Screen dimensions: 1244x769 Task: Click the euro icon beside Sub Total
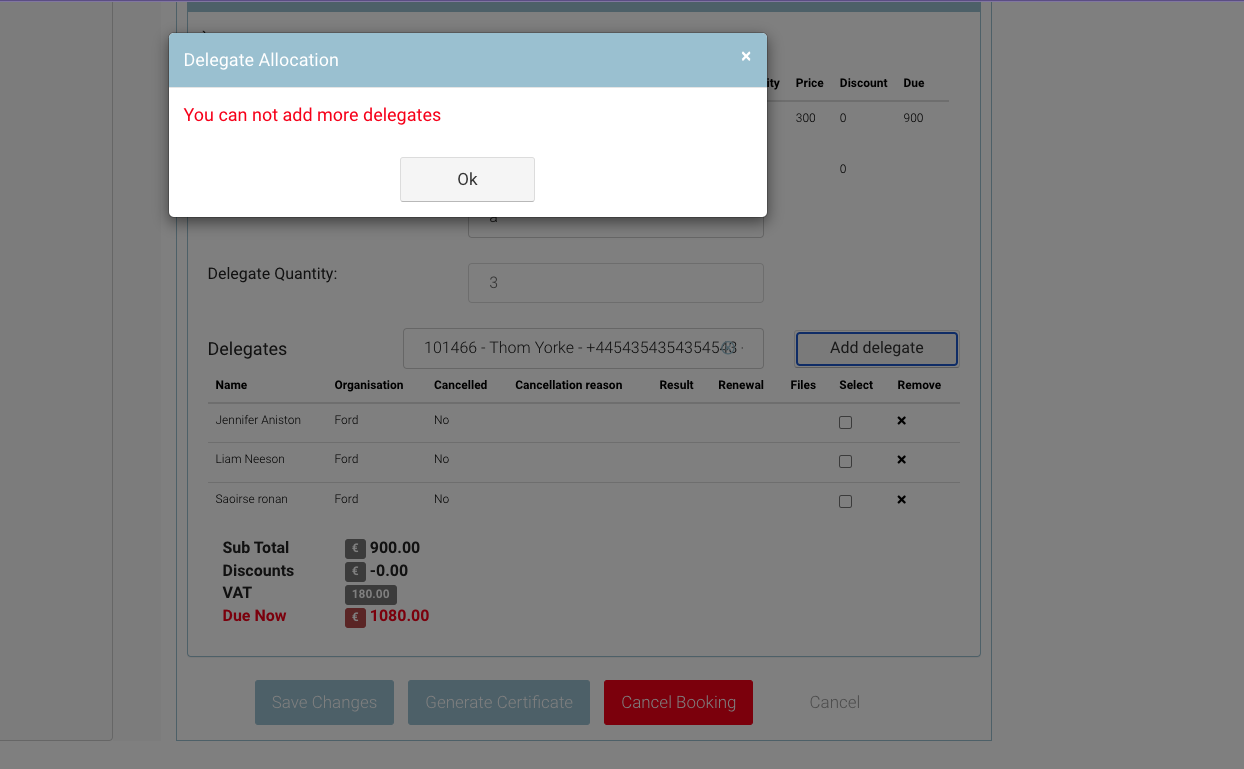355,548
